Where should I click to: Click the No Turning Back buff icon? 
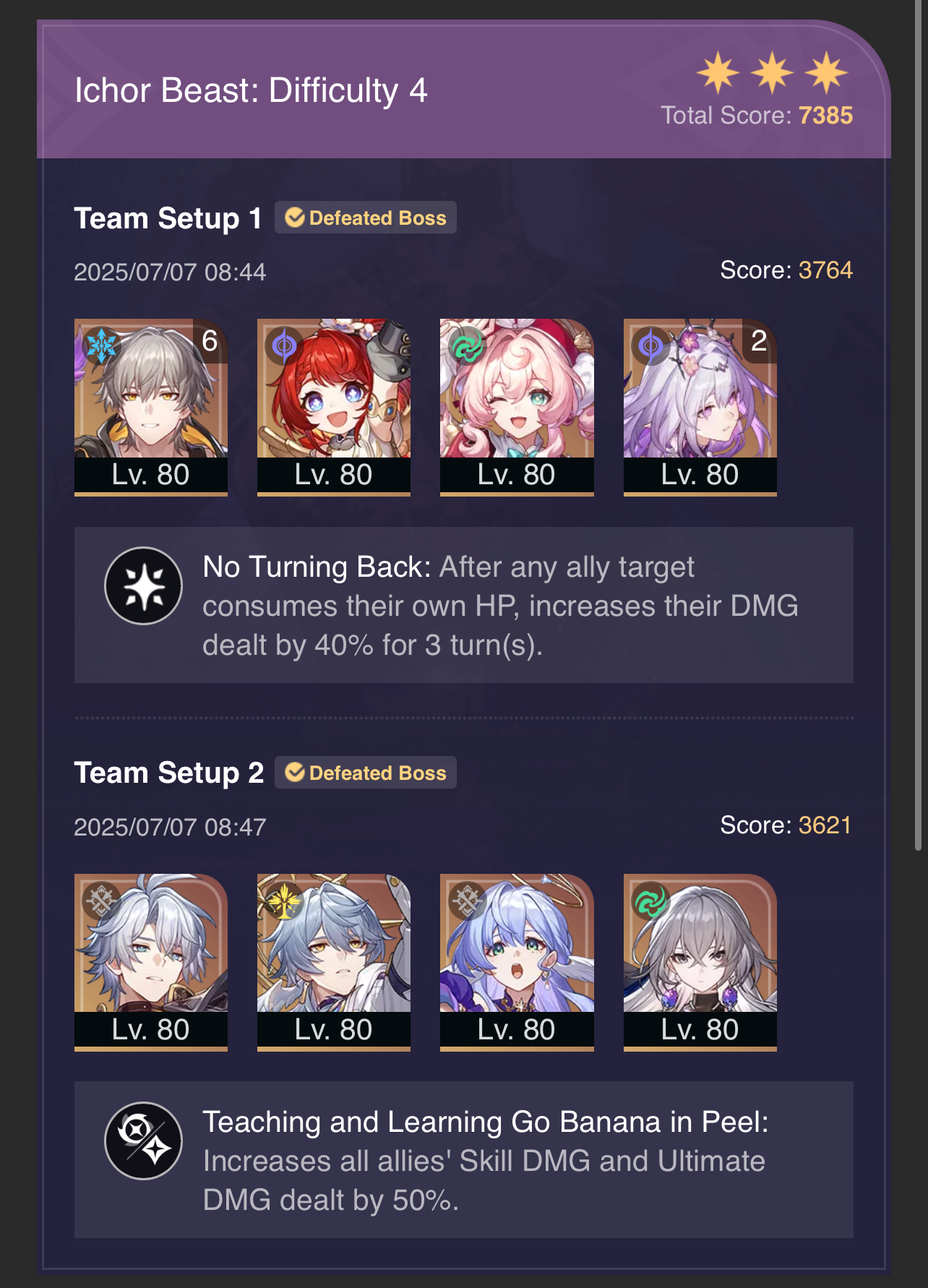pos(143,585)
